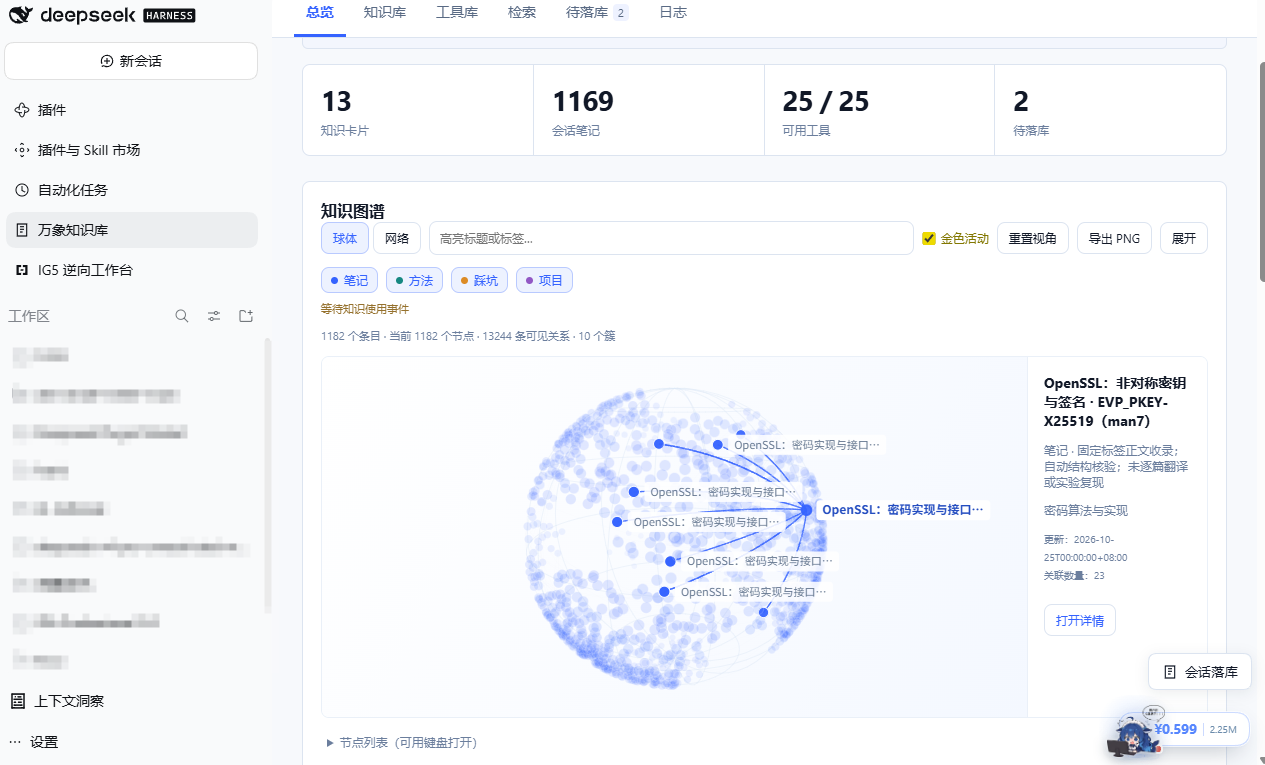Click the 密码算法与实现 tag in detail panel
Image resolution: width=1265 pixels, height=765 pixels.
click(1085, 511)
